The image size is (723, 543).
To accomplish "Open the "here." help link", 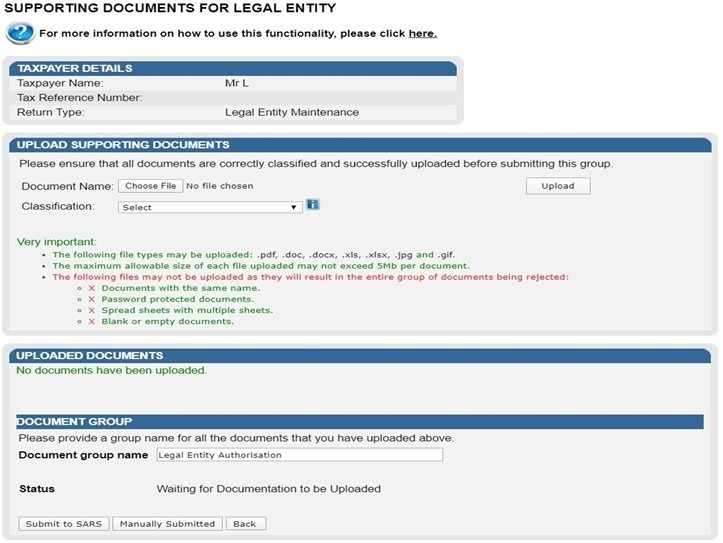I will [422, 34].
